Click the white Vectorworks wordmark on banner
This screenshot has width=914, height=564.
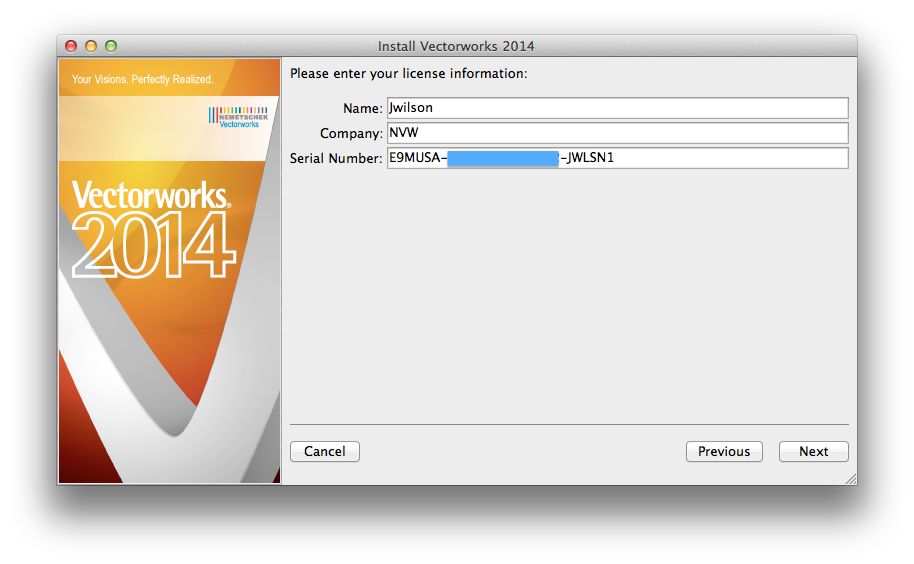[x=150, y=194]
